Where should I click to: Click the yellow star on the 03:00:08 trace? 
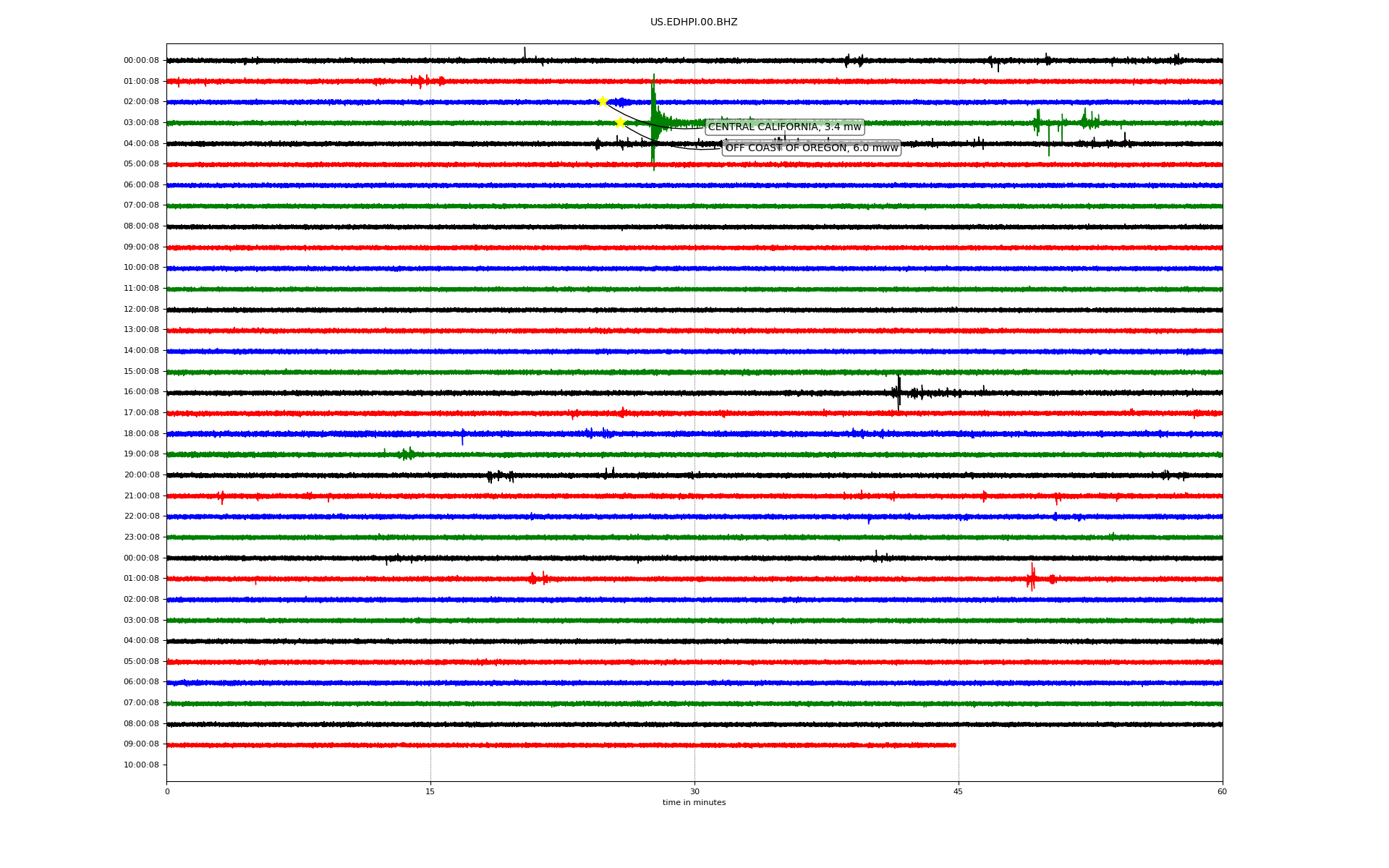pyautogui.click(x=620, y=122)
